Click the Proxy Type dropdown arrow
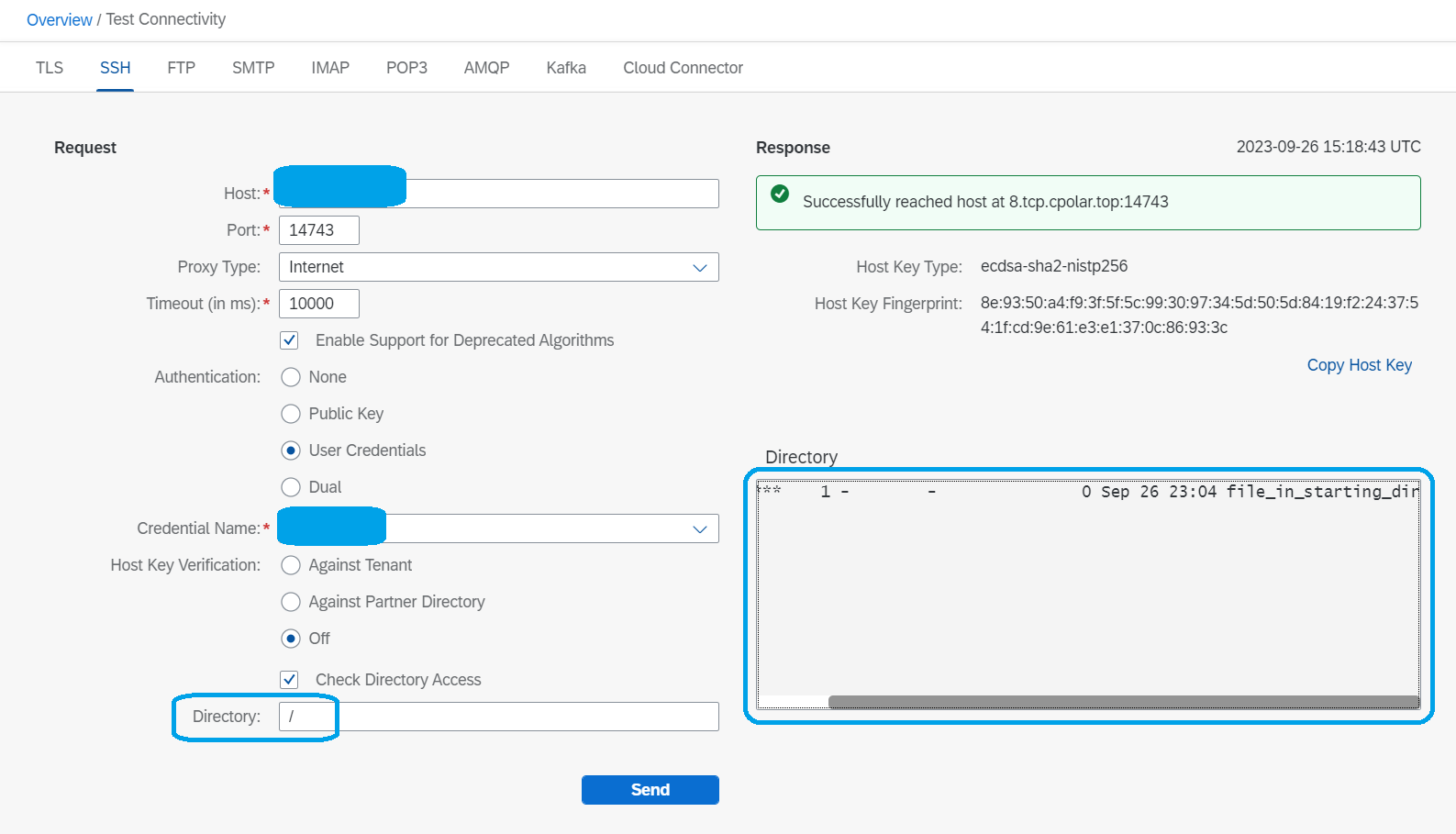The height and width of the screenshot is (834, 1456). point(700,268)
